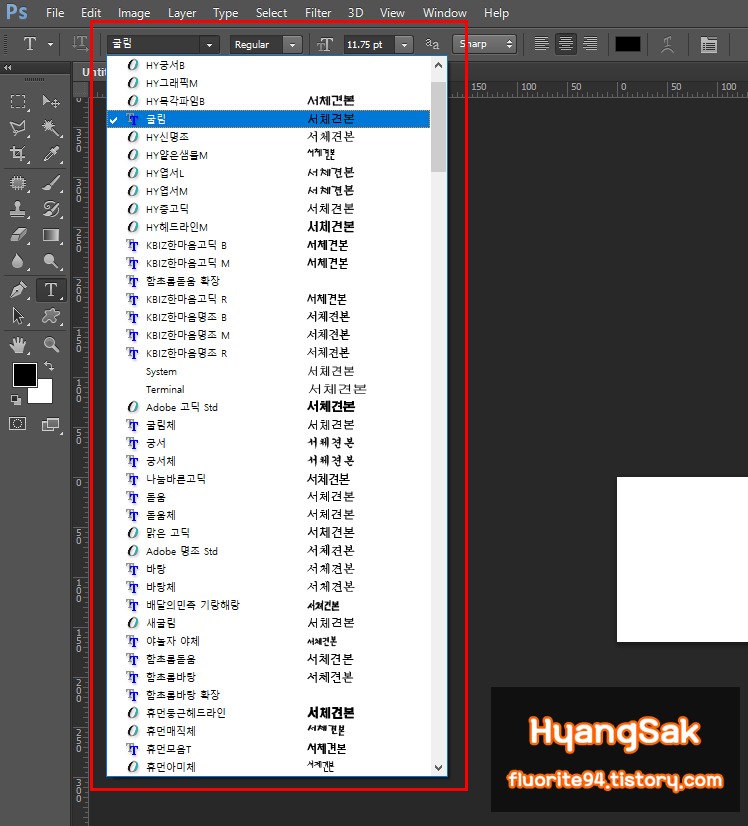Image resolution: width=748 pixels, height=826 pixels.
Task: Reset default foreground and background colors
Action: (16, 400)
